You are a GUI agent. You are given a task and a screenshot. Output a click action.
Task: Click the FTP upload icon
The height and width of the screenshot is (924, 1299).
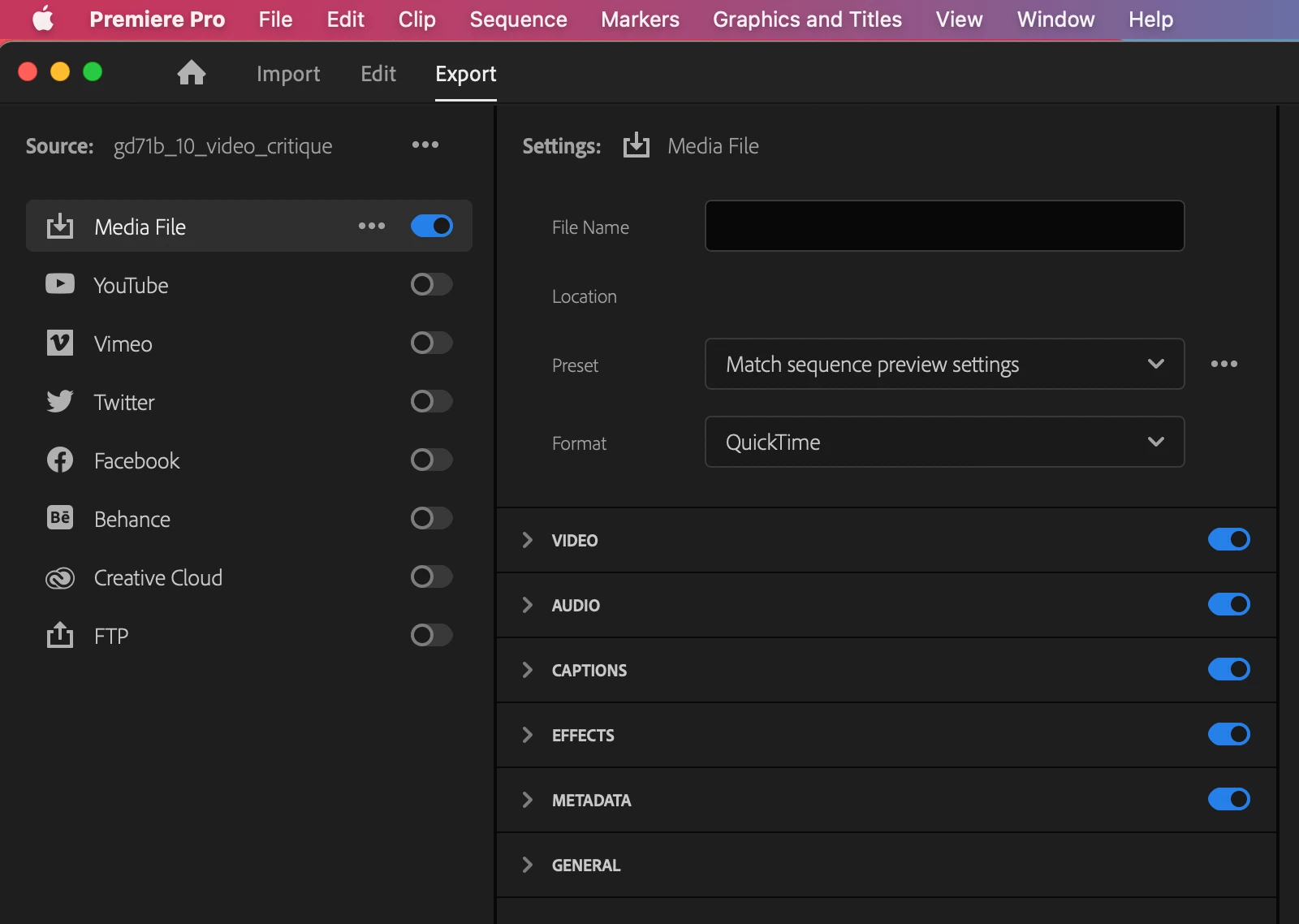tap(60, 635)
